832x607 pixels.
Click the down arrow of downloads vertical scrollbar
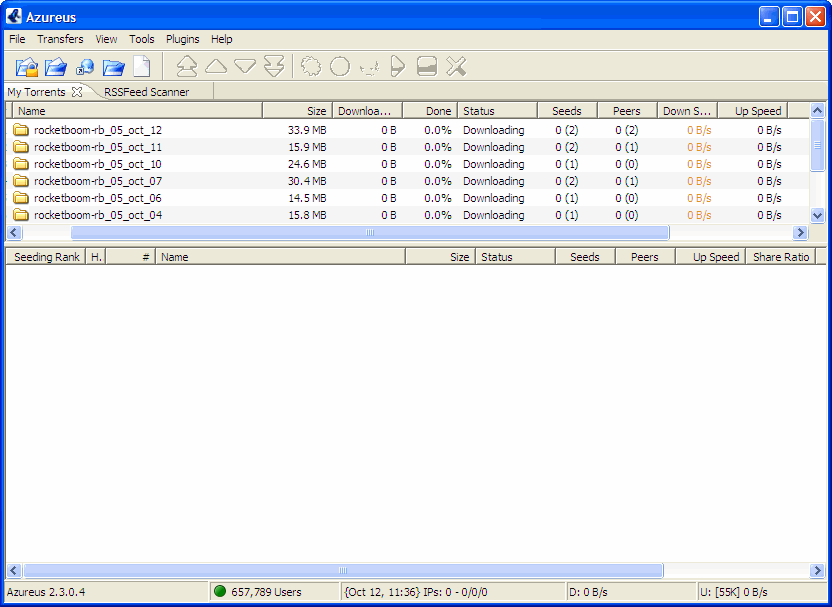click(x=817, y=215)
